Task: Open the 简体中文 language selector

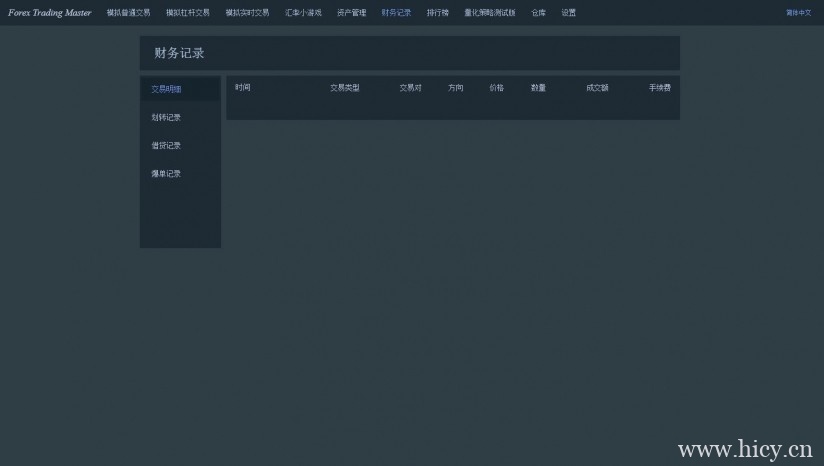Action: (x=798, y=13)
